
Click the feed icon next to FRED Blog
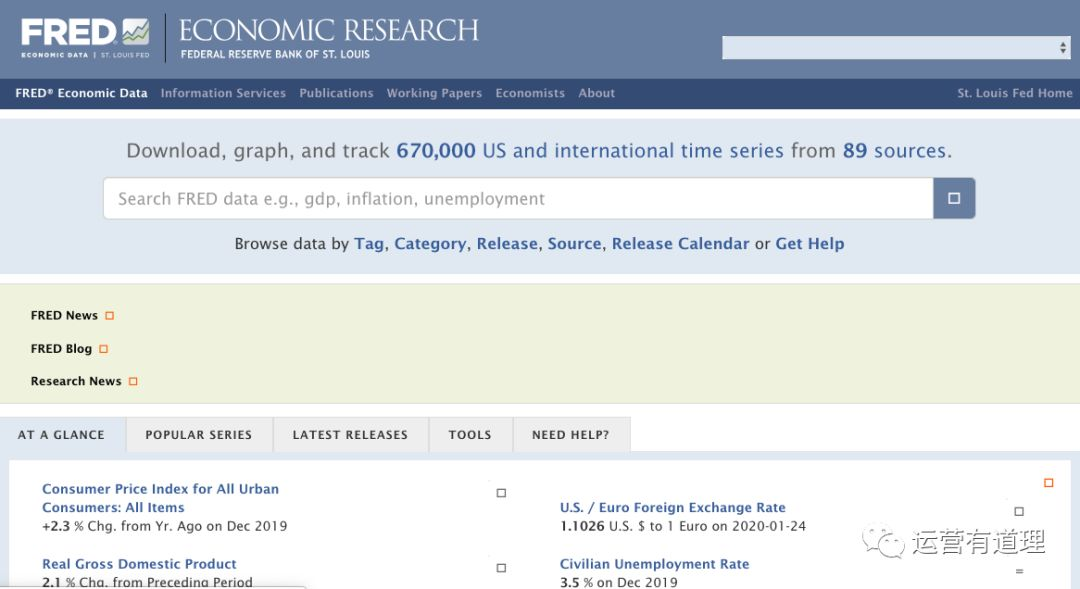click(x=103, y=349)
